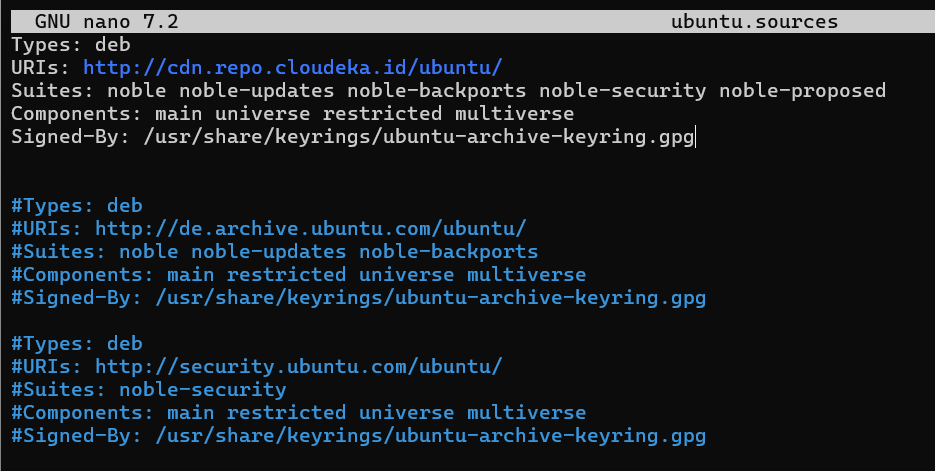The width and height of the screenshot is (935, 471).
Task: Click the word universe in active Components line
Action: click(x=263, y=113)
